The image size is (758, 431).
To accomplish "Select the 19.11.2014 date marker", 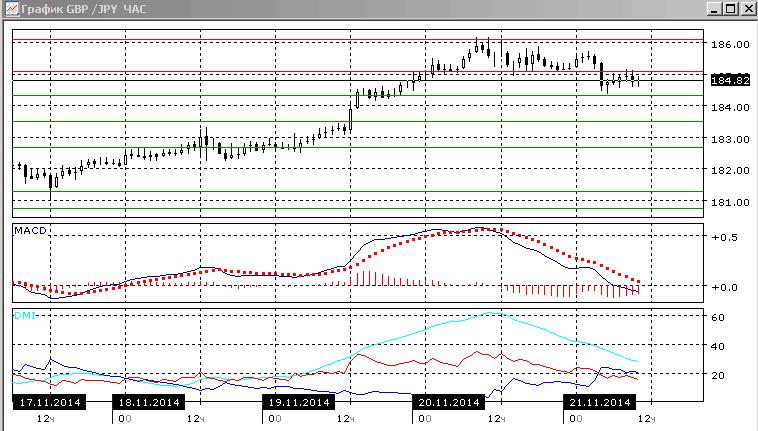I will [x=299, y=402].
